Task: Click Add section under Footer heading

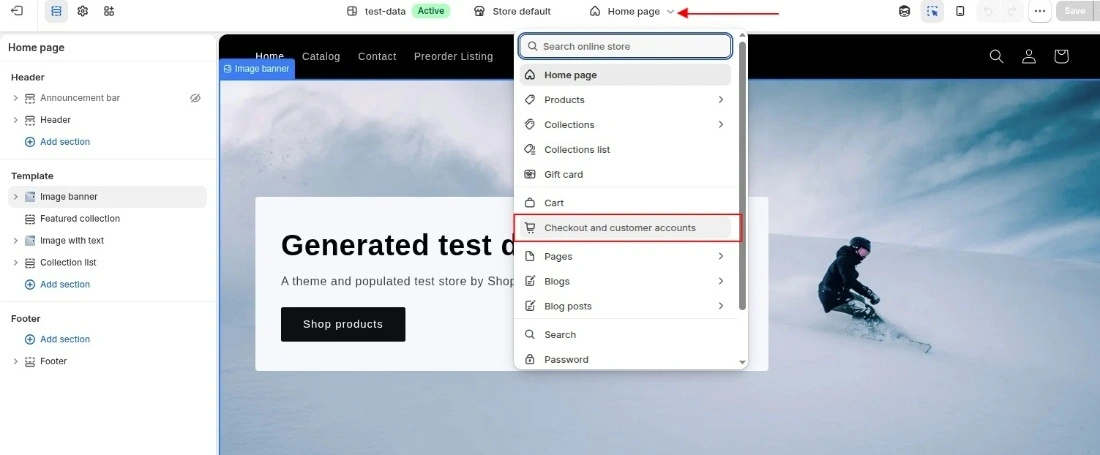Action: (x=58, y=339)
